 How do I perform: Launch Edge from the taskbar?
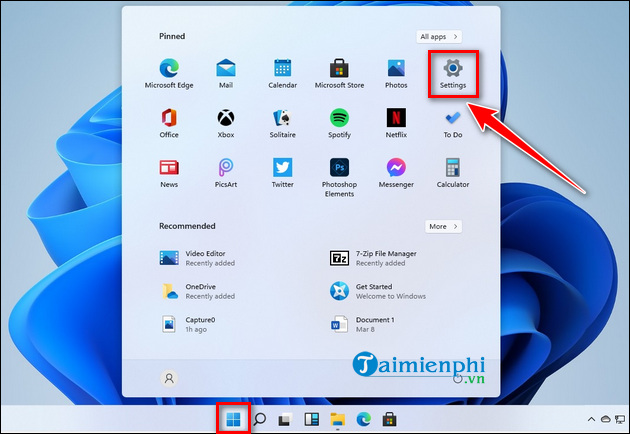click(x=364, y=420)
